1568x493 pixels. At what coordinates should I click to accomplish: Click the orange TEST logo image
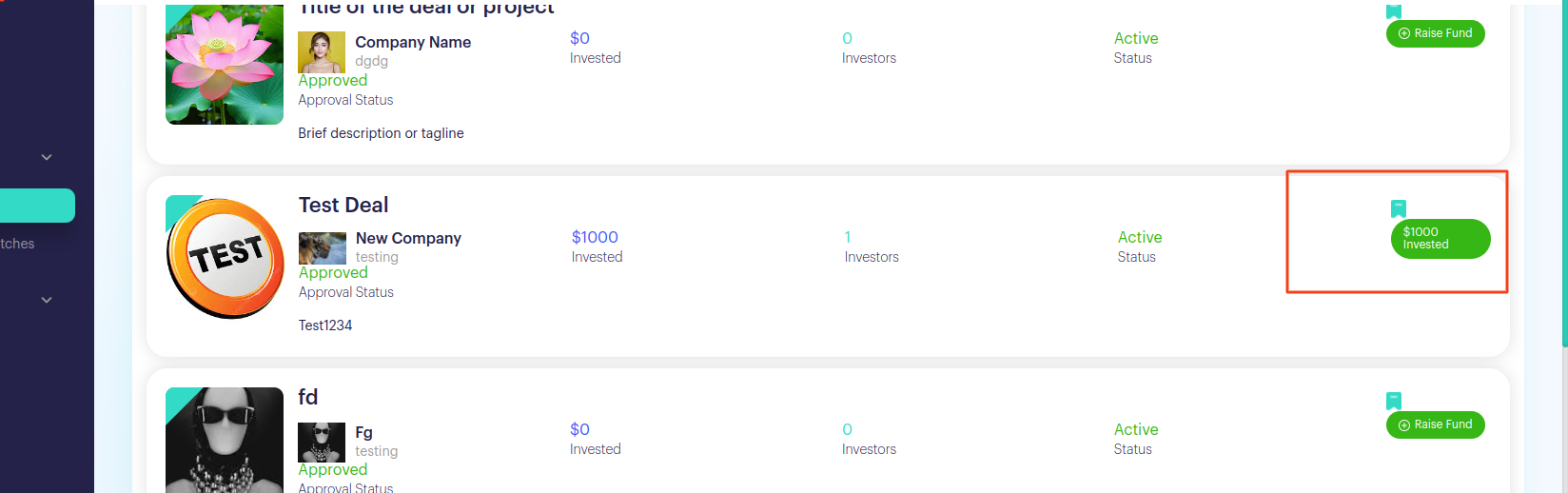225,257
